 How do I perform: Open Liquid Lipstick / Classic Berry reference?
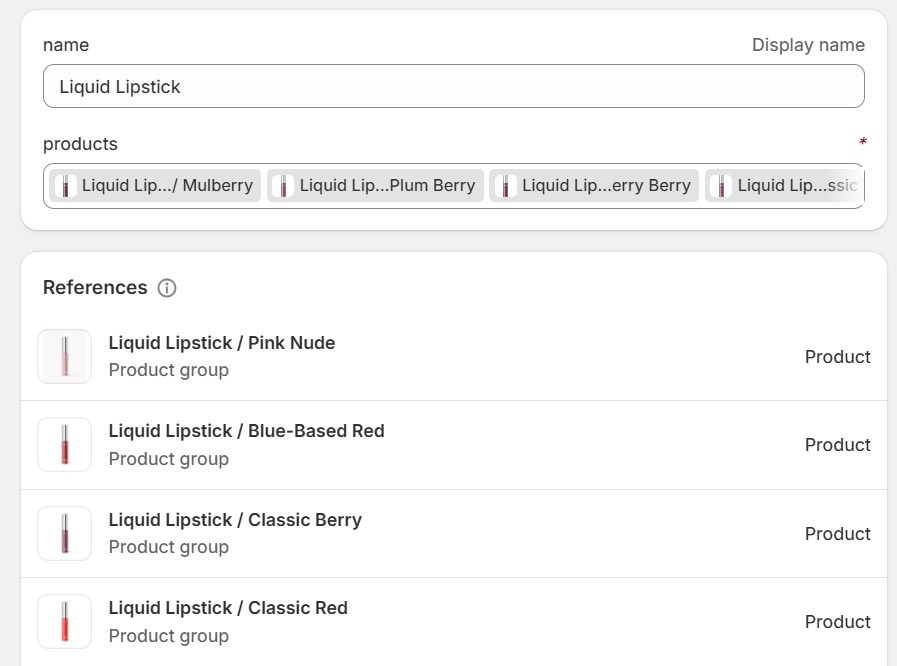click(454, 533)
